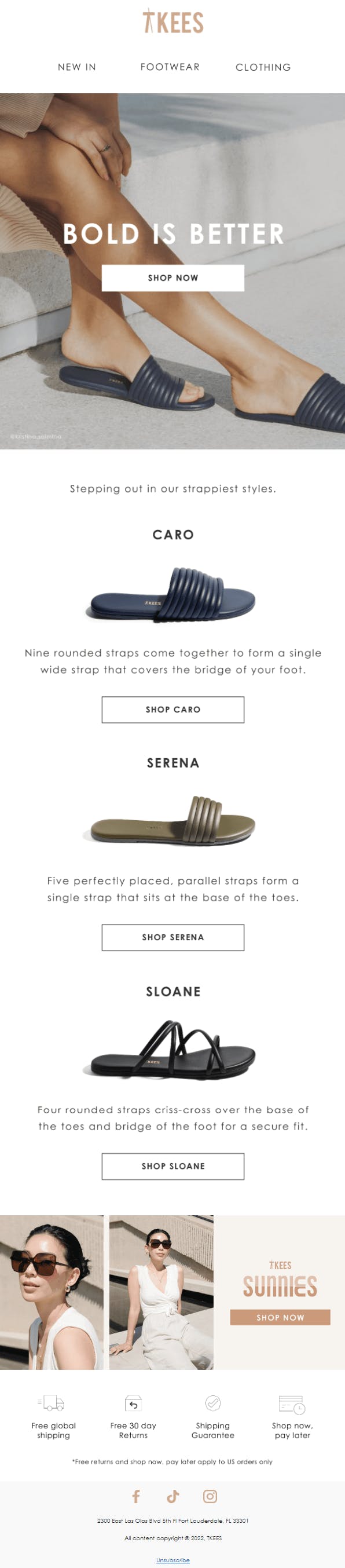The image size is (345, 1568).
Task: Open the NEW IN menu item
Action: pos(76,67)
